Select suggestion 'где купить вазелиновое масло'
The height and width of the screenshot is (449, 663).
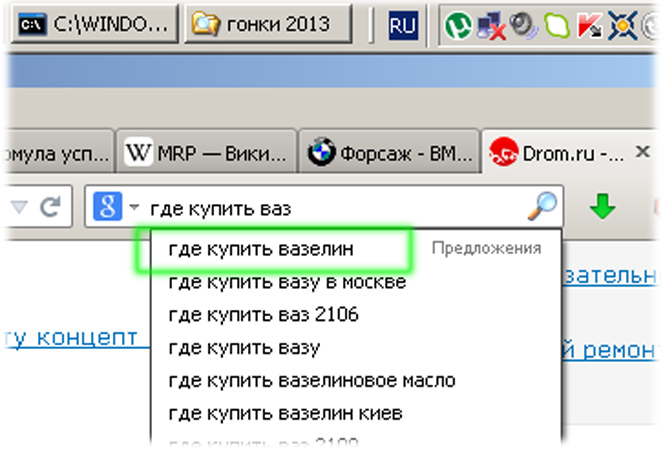pos(312,381)
